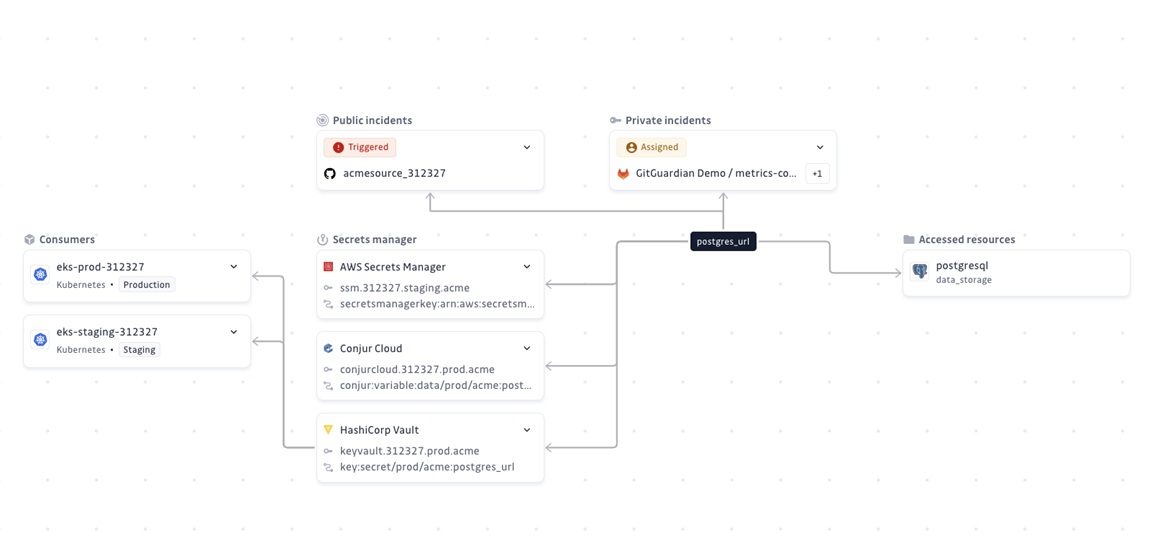The height and width of the screenshot is (544, 1155).
Task: Click the PostgreSQL elephant icon
Action: point(920,272)
